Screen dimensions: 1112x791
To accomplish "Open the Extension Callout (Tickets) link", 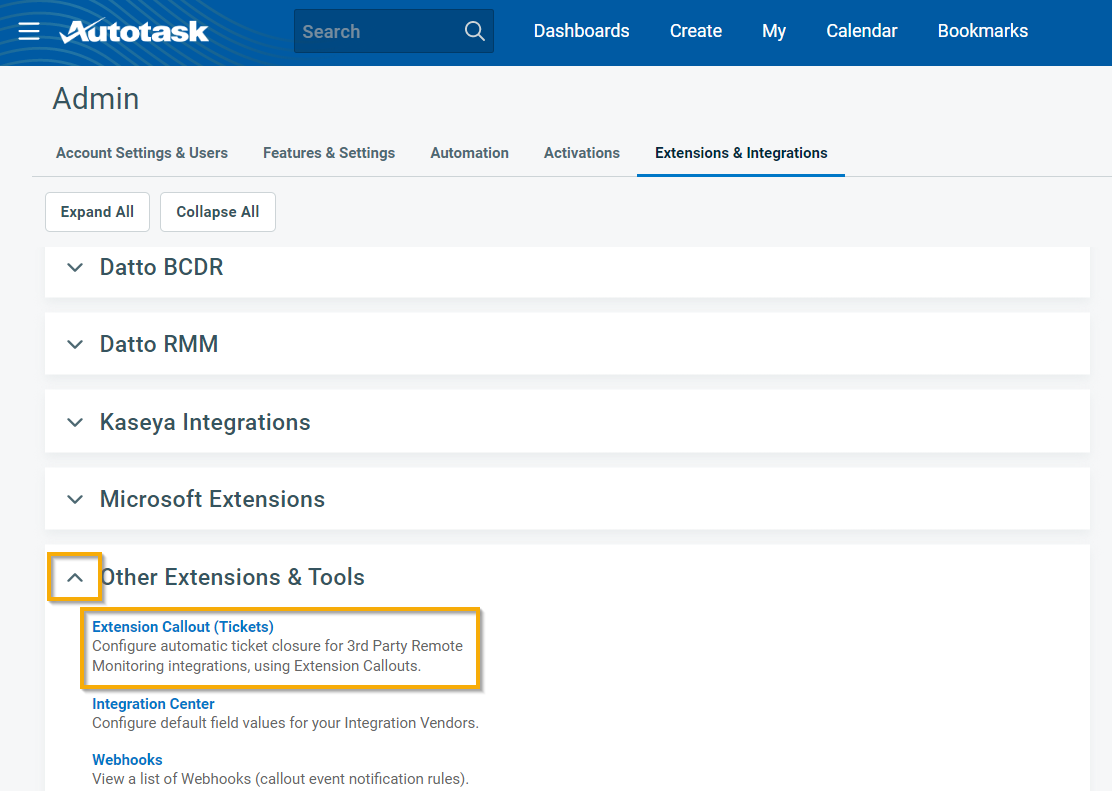I will tap(182, 627).
